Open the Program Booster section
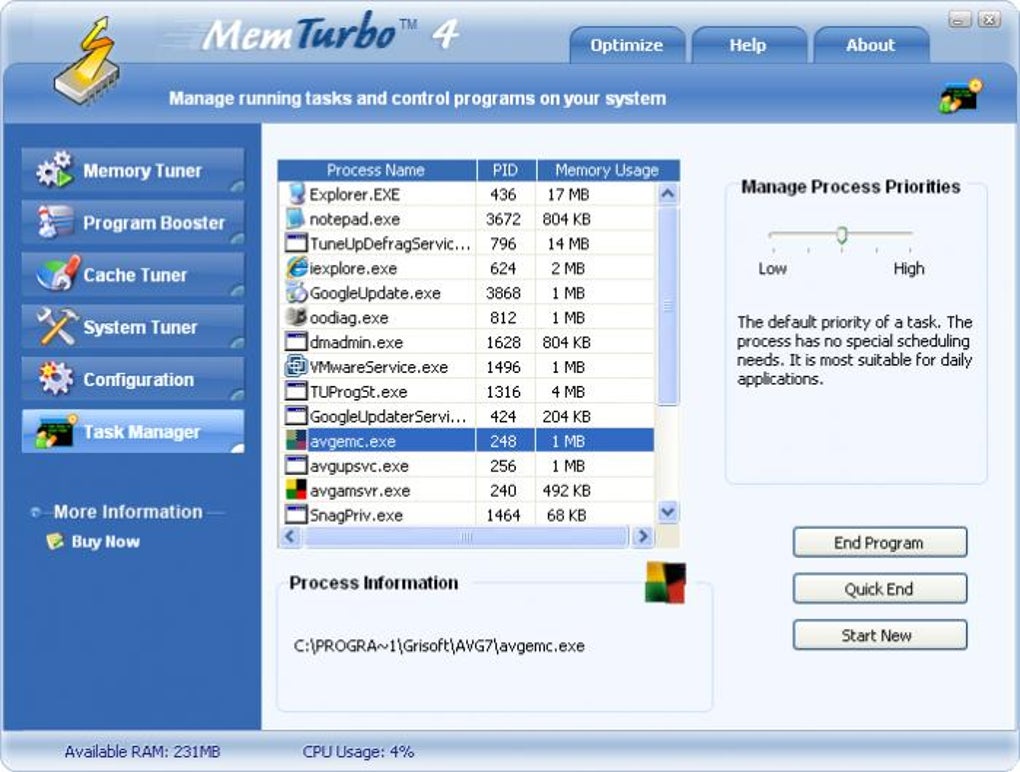 (x=133, y=222)
